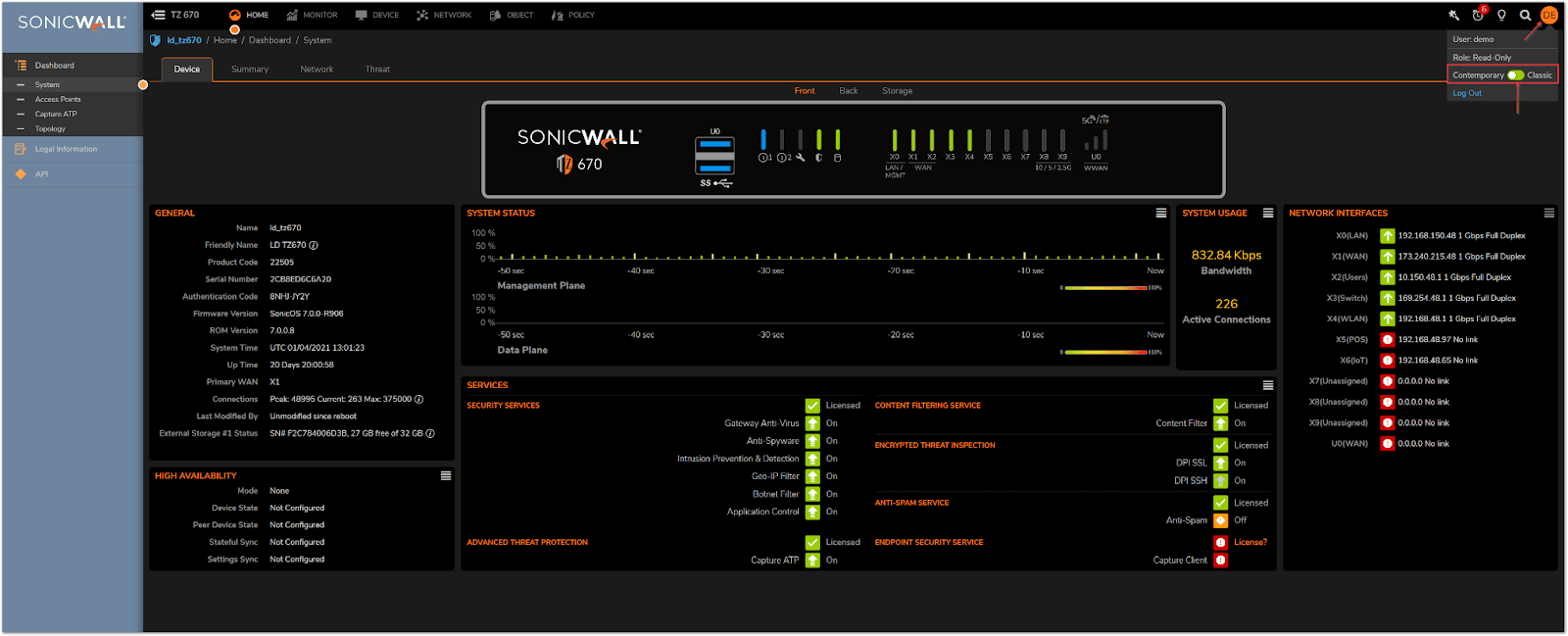This screenshot has width=1568, height=636.
Task: Select Topology in the sidebar
Action: [x=50, y=129]
